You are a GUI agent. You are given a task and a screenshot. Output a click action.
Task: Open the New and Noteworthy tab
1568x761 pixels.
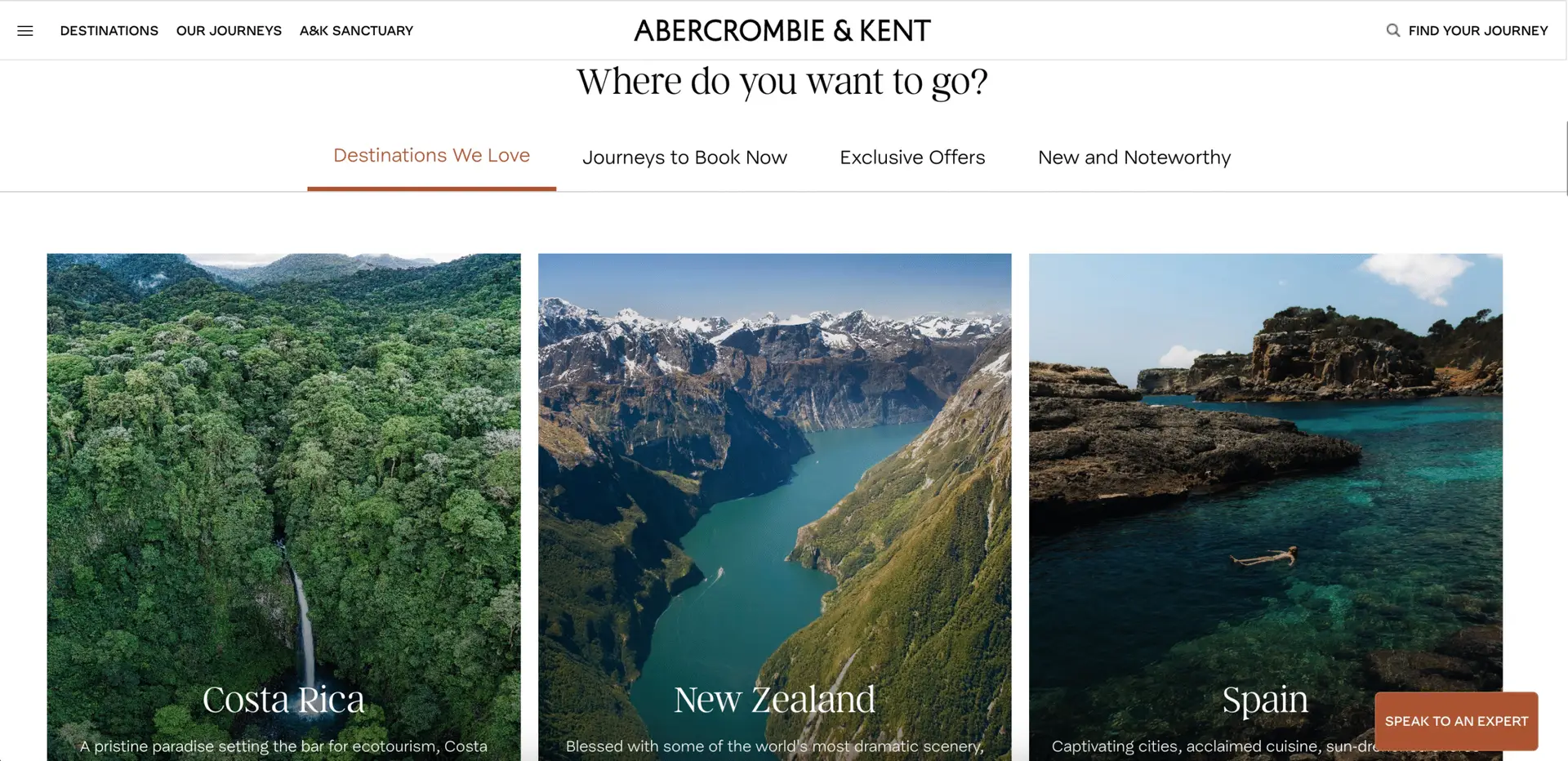pos(1134,158)
